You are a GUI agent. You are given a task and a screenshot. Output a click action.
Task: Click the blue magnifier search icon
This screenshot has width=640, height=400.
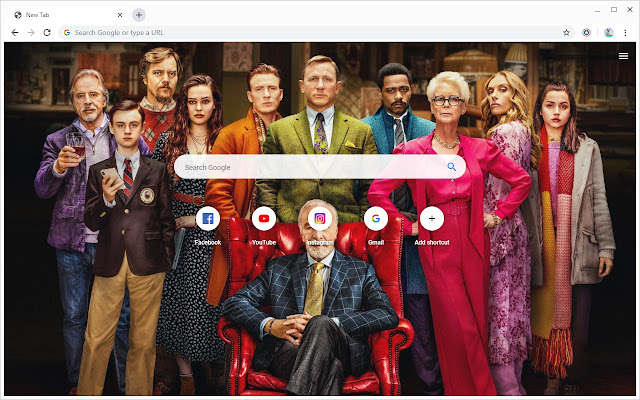tap(451, 167)
